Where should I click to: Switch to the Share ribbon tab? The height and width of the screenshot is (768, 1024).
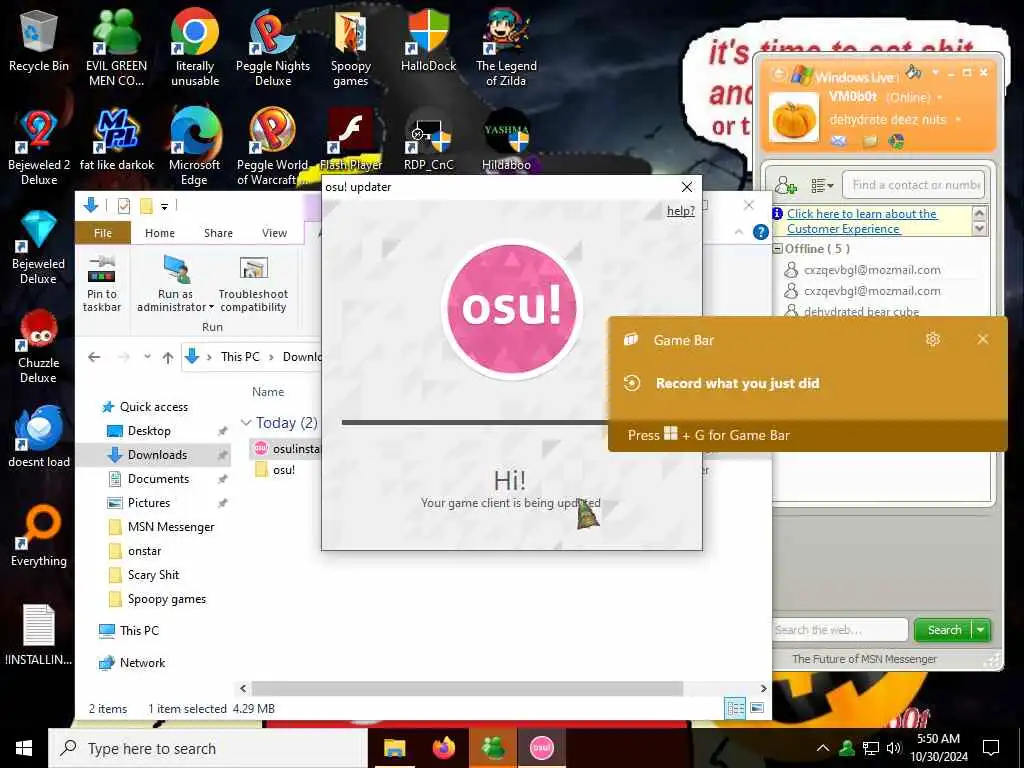click(218, 232)
